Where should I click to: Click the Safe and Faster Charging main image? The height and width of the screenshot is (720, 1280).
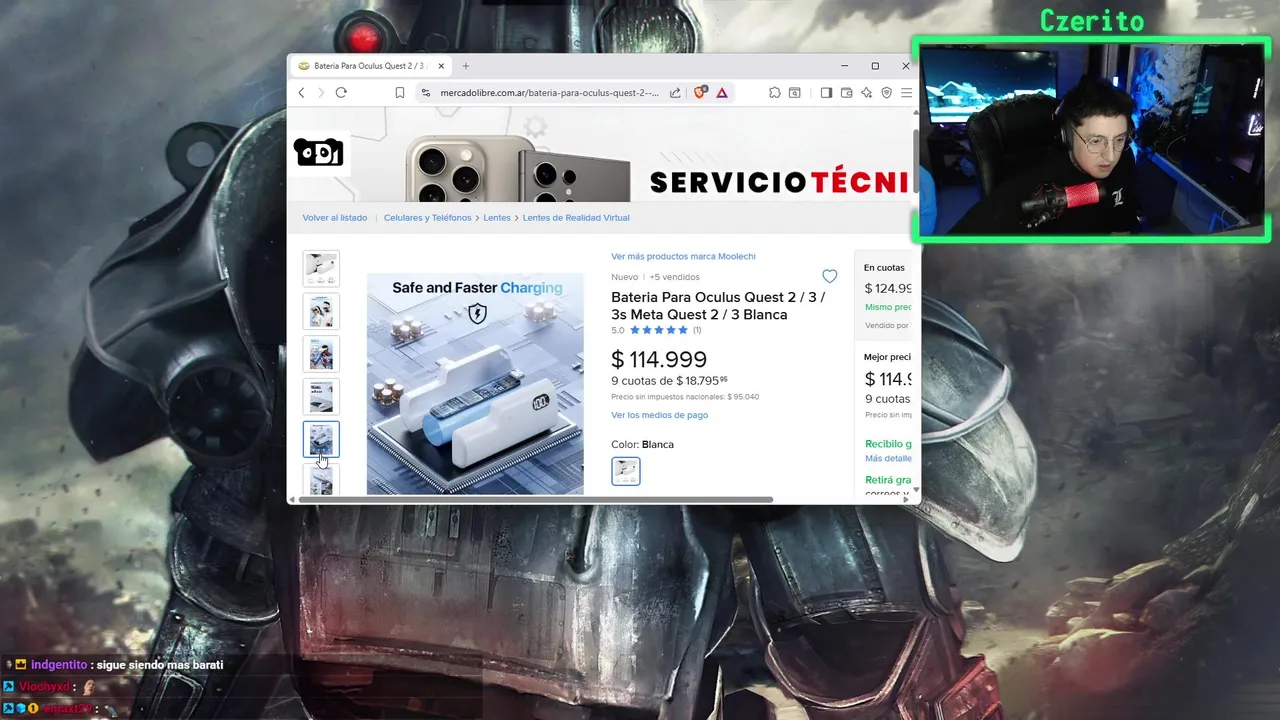(475, 384)
